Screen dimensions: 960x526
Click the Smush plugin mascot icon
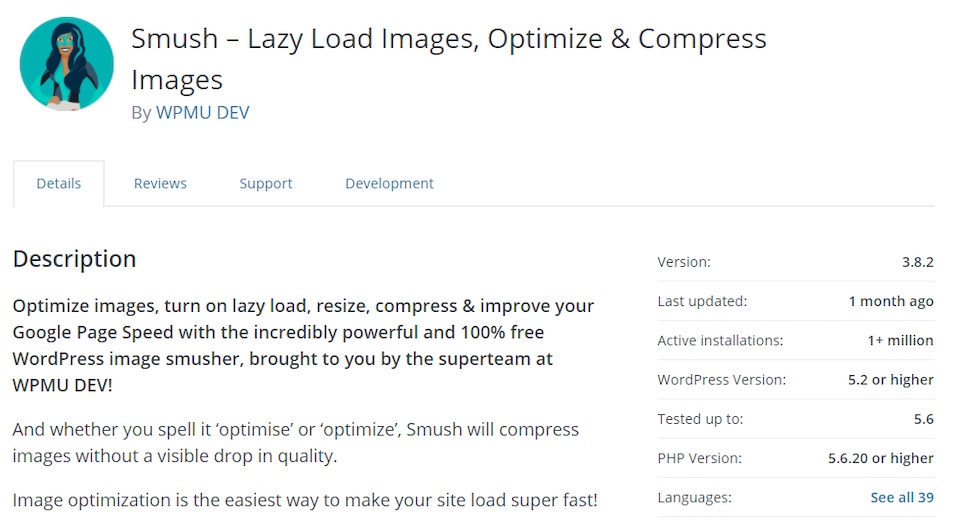point(67,64)
